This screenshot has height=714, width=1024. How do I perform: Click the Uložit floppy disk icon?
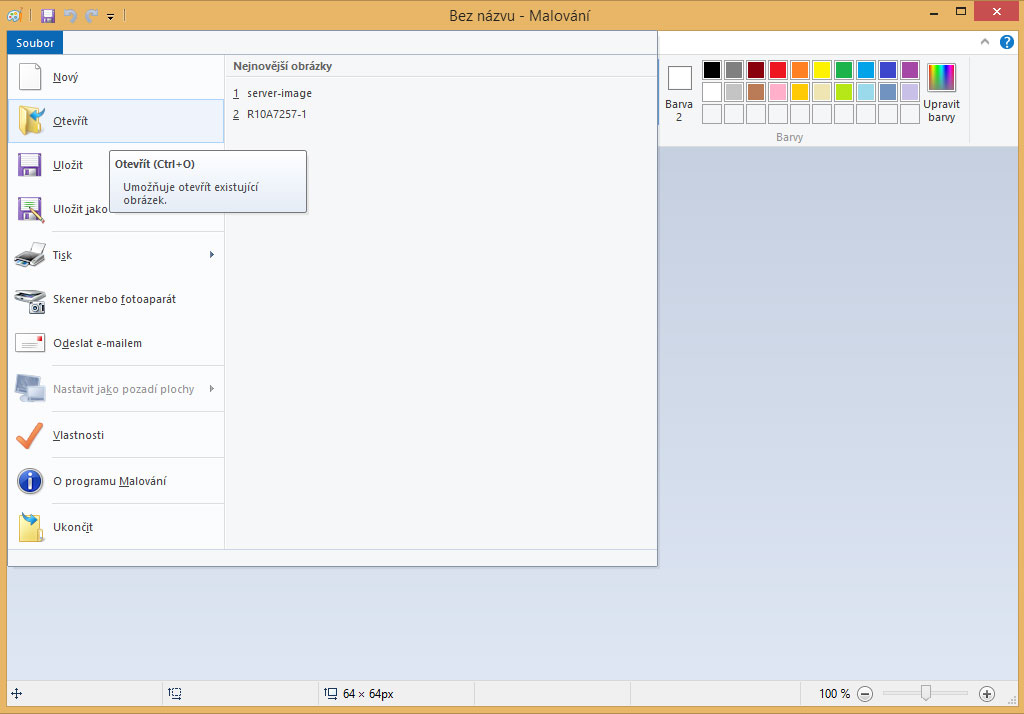tap(29, 165)
